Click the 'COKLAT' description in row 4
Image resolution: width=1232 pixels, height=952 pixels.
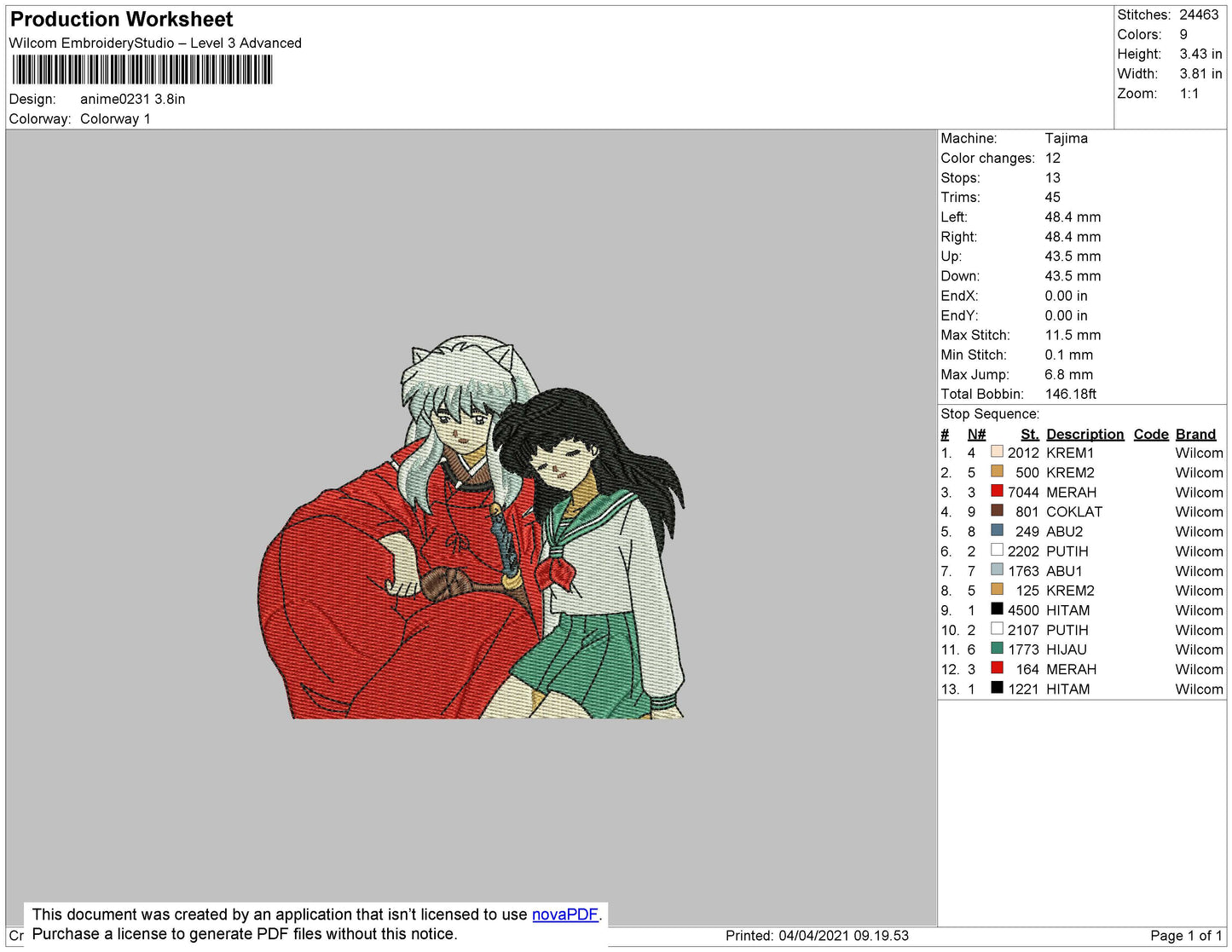[1074, 511]
